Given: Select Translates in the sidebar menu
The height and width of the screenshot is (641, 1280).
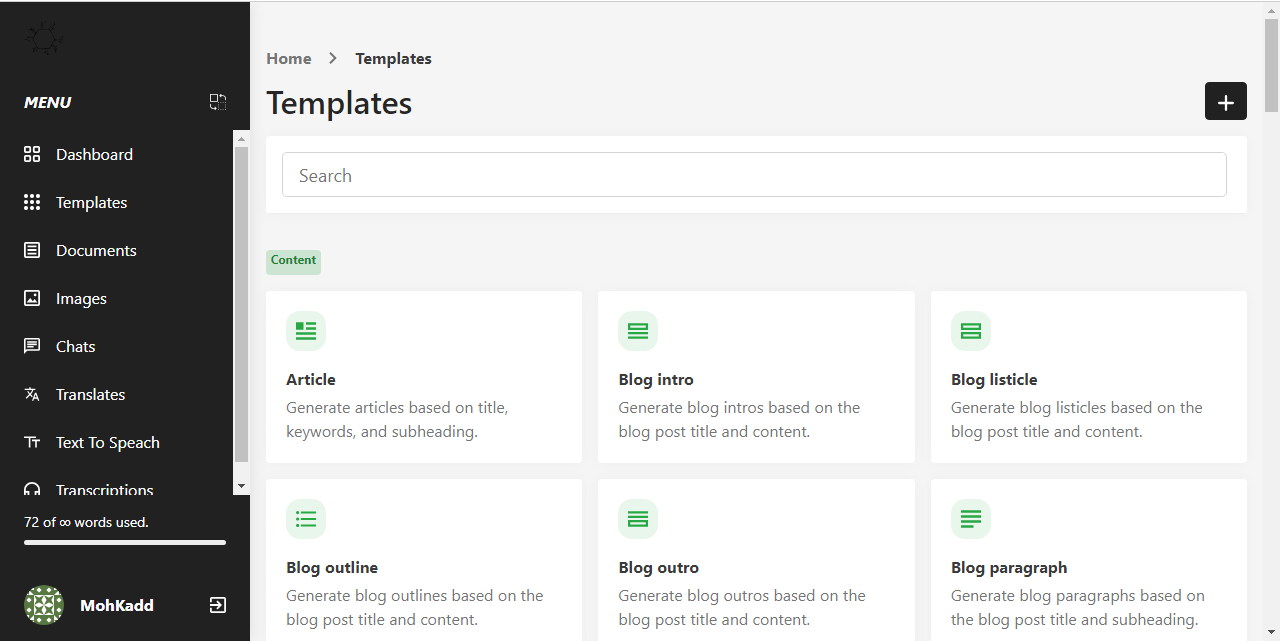Looking at the screenshot, I should click(90, 395).
